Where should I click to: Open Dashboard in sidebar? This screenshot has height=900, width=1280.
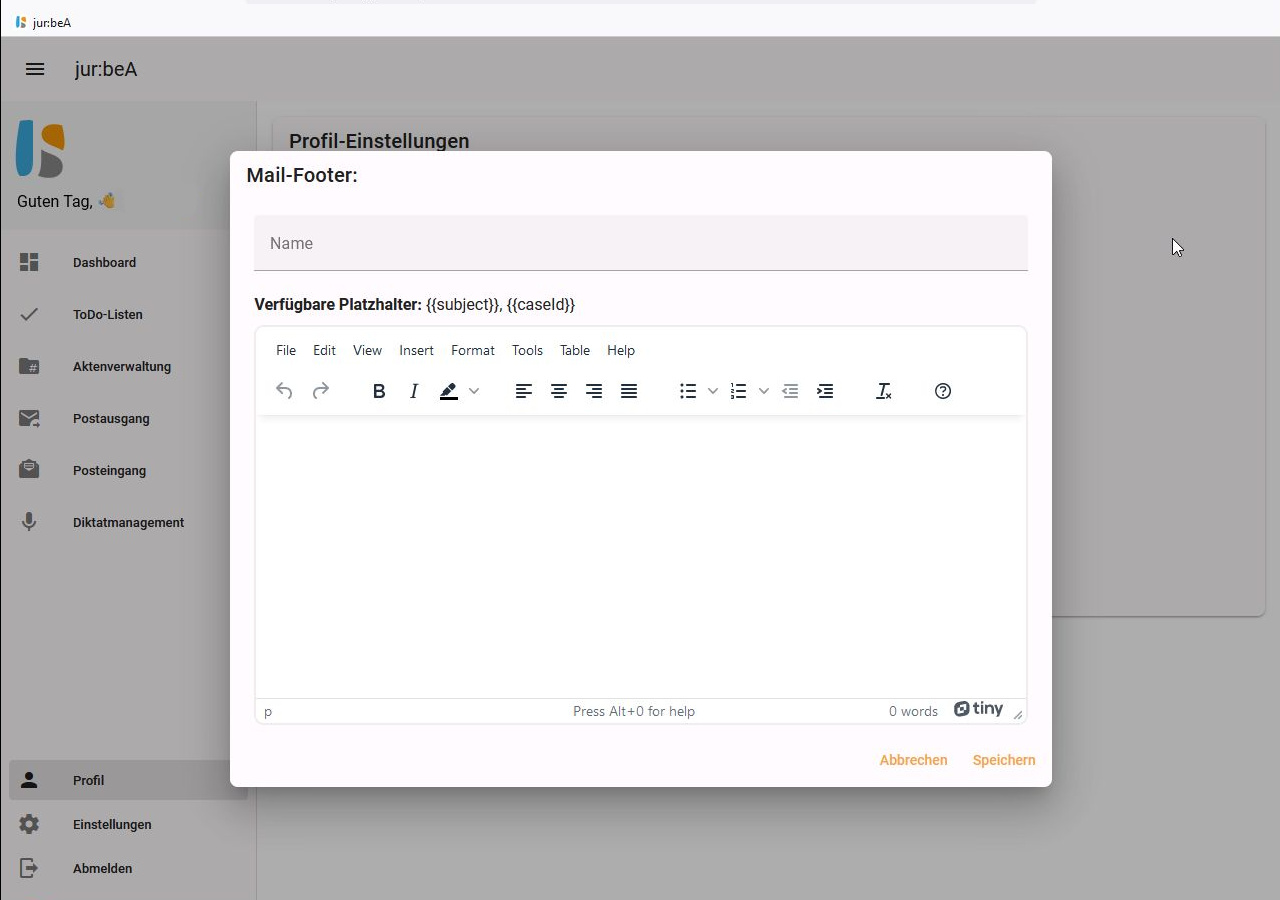click(128, 262)
